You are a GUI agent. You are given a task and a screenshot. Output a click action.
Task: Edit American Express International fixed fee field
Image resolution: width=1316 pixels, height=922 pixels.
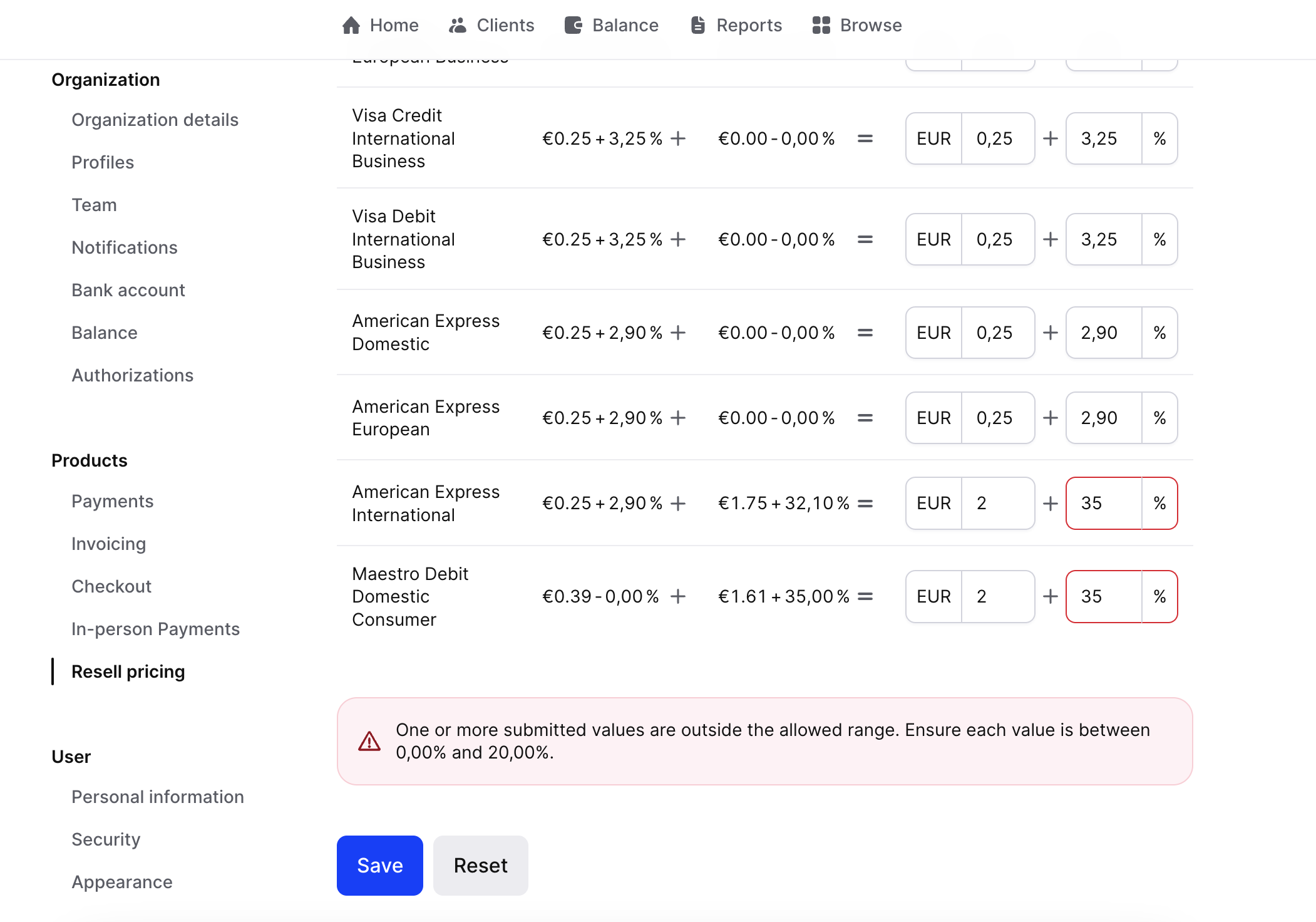[997, 503]
